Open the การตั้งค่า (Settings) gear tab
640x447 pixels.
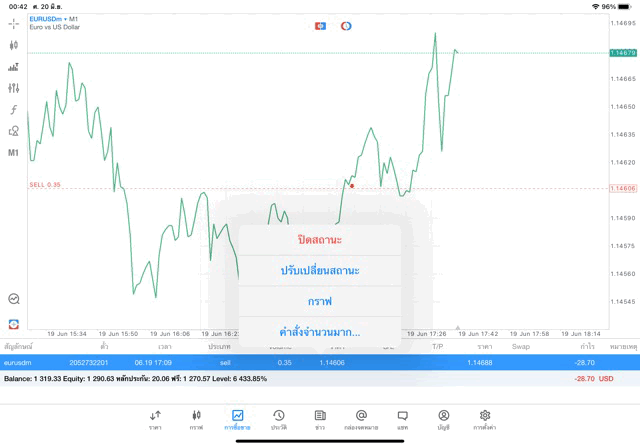pos(485,418)
